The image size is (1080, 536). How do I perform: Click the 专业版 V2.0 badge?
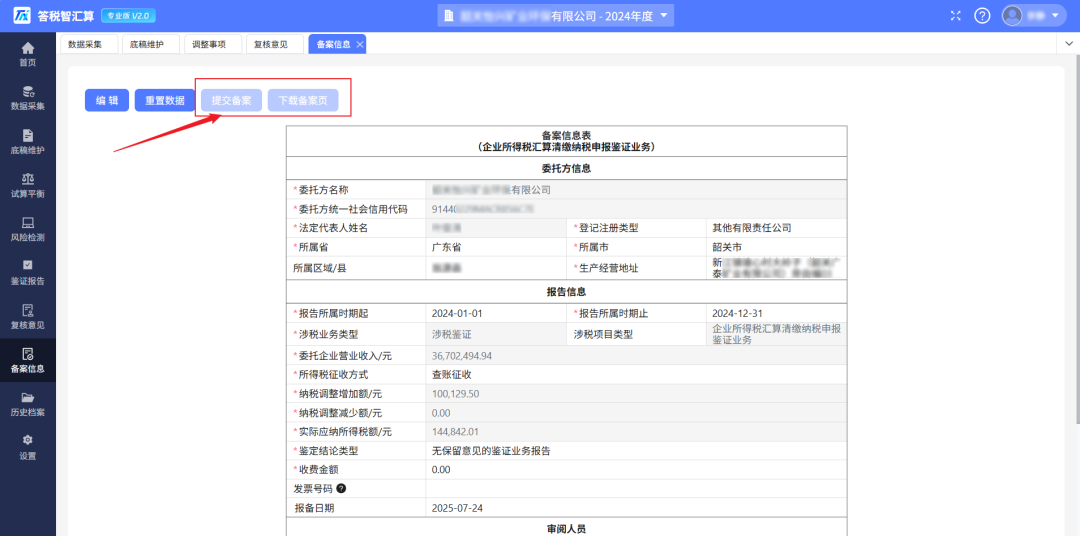pos(129,15)
